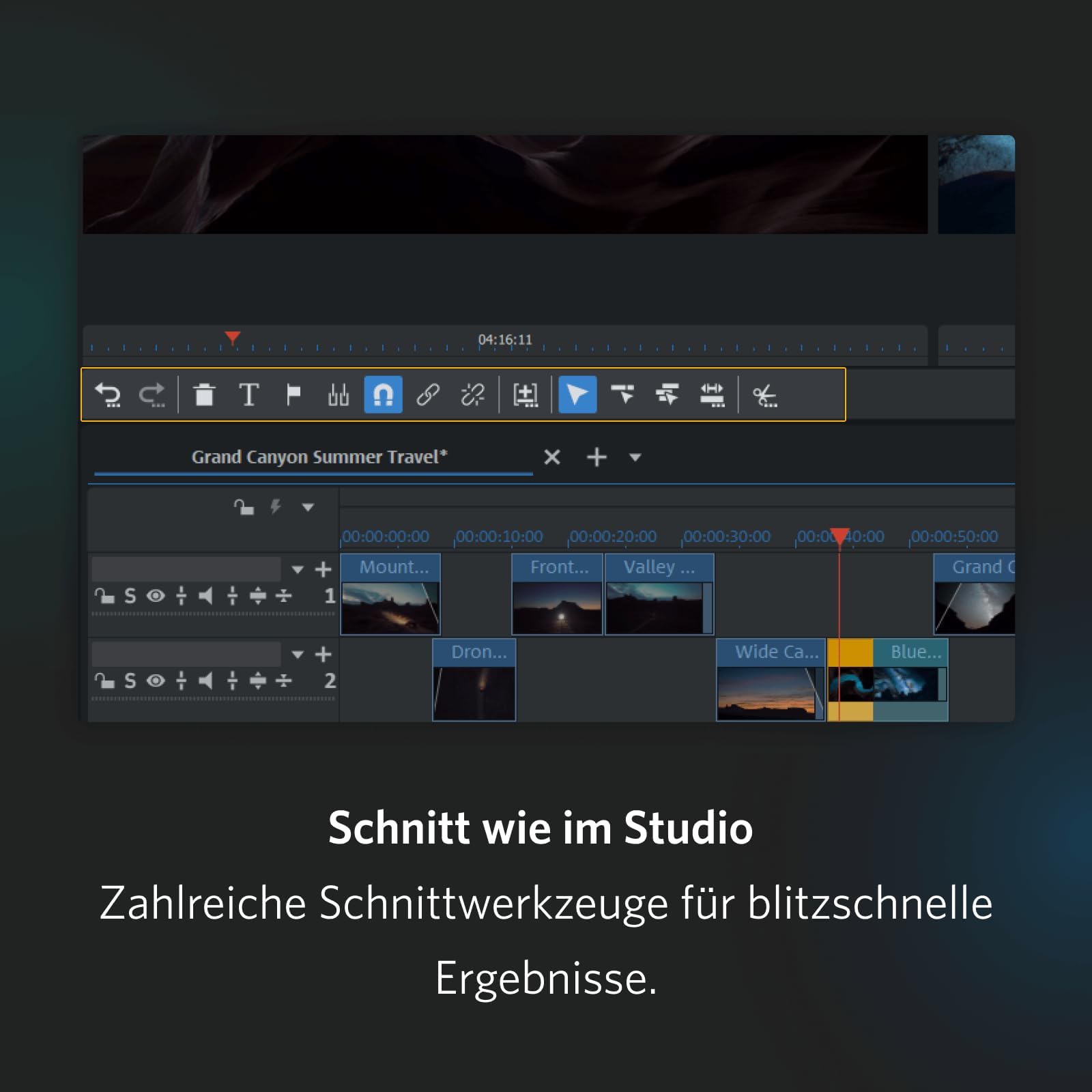Click 00:00:20:00 on the timeline ruler

point(613,536)
